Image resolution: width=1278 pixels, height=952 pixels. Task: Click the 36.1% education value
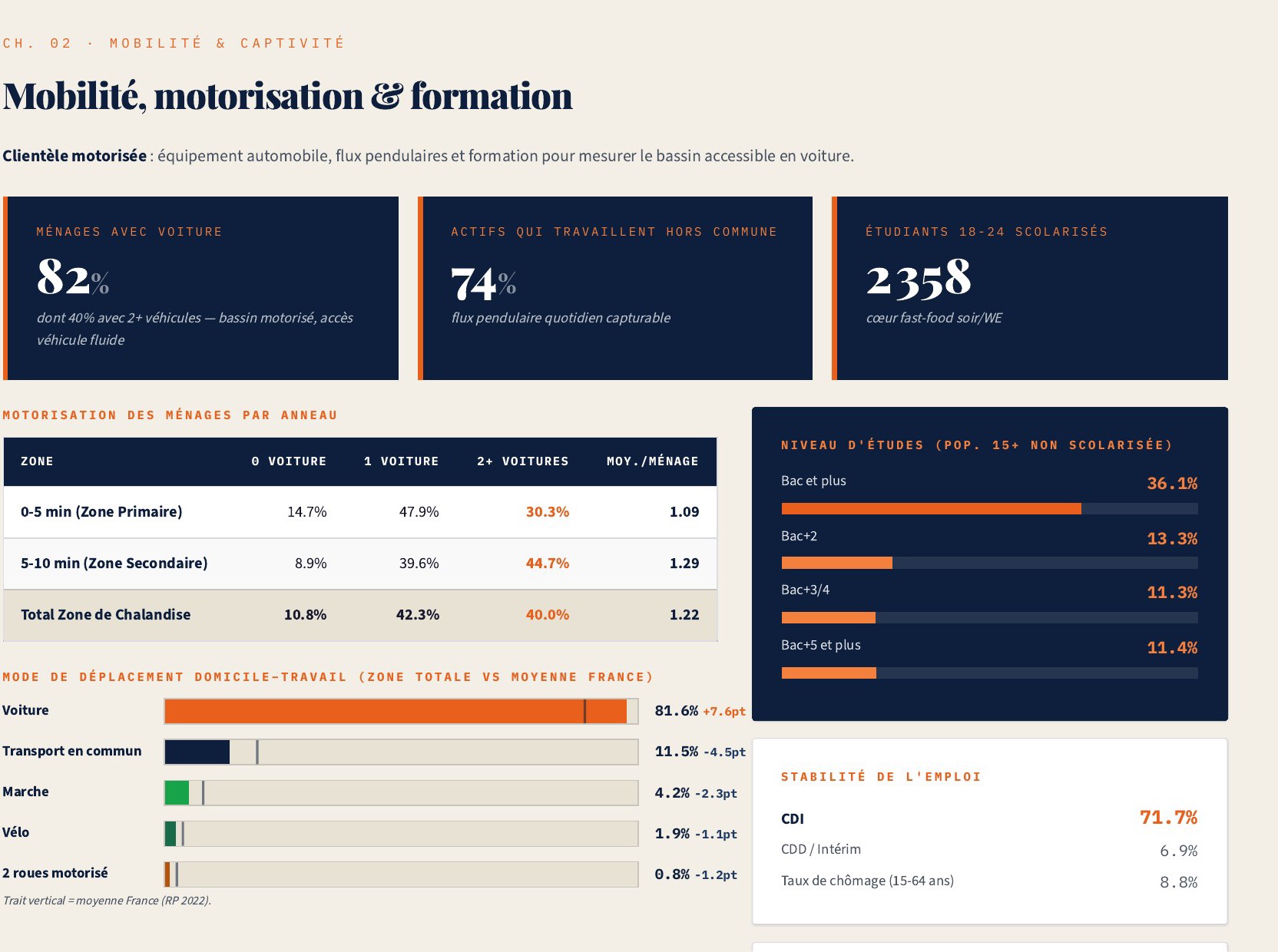tap(1172, 484)
